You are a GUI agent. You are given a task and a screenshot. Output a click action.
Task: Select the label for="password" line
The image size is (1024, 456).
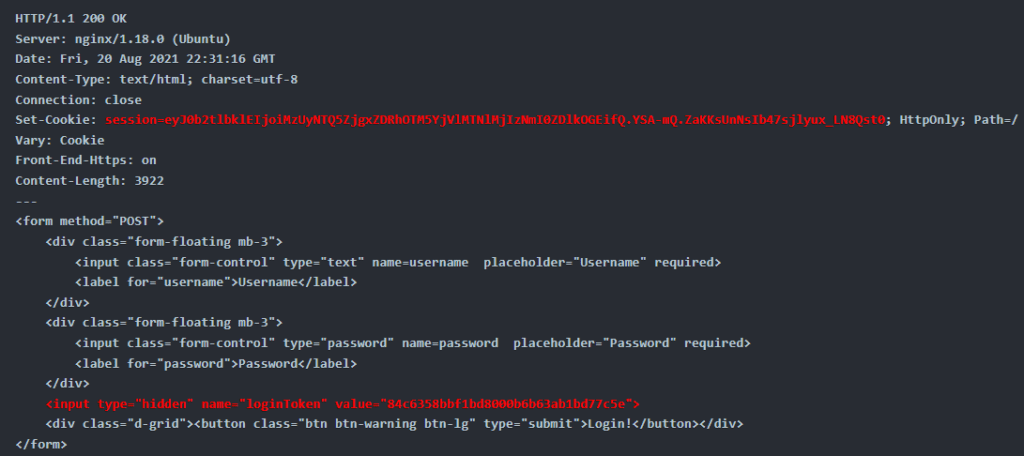click(x=216, y=364)
